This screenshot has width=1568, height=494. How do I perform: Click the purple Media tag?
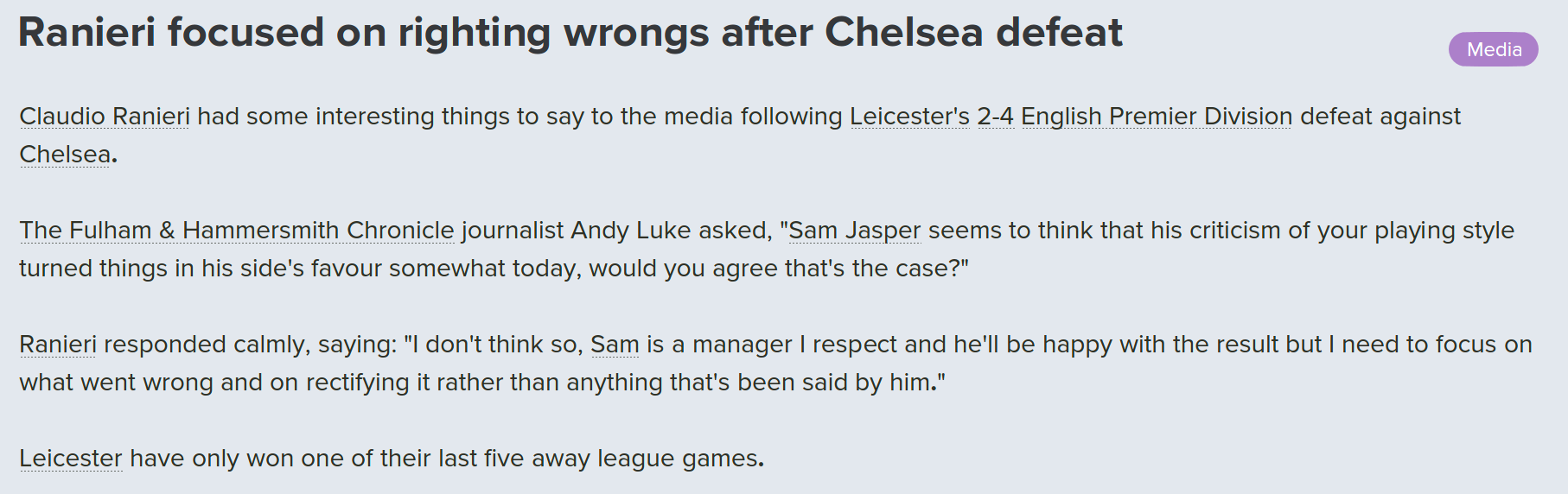click(x=1494, y=49)
